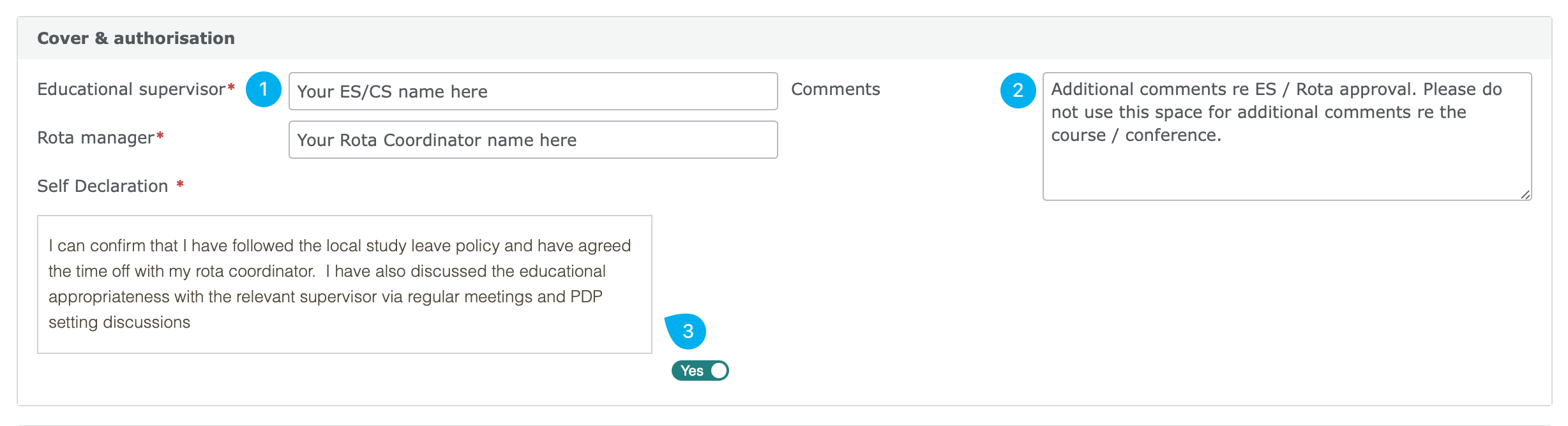Click the Self Declaration label
Image resolution: width=1568 pixels, height=426 pixels.
coord(103,186)
